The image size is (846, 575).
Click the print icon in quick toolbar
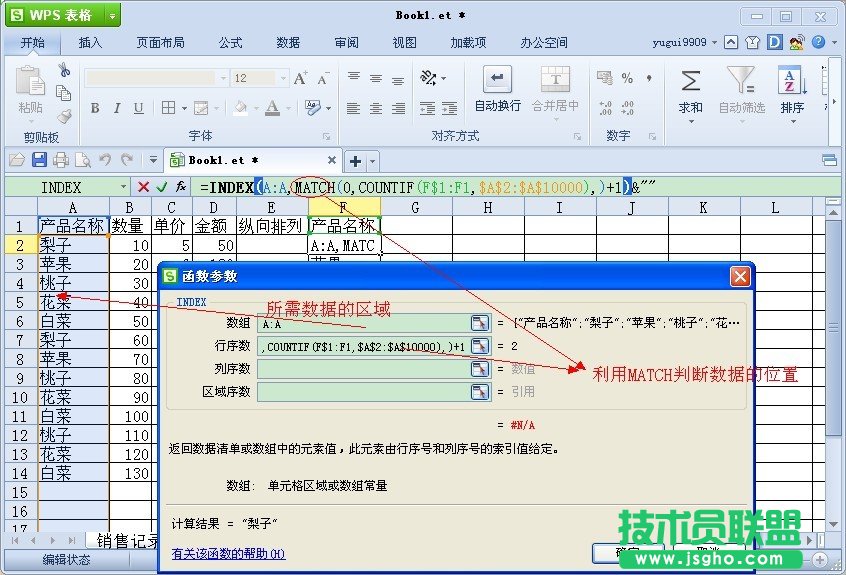[61, 160]
